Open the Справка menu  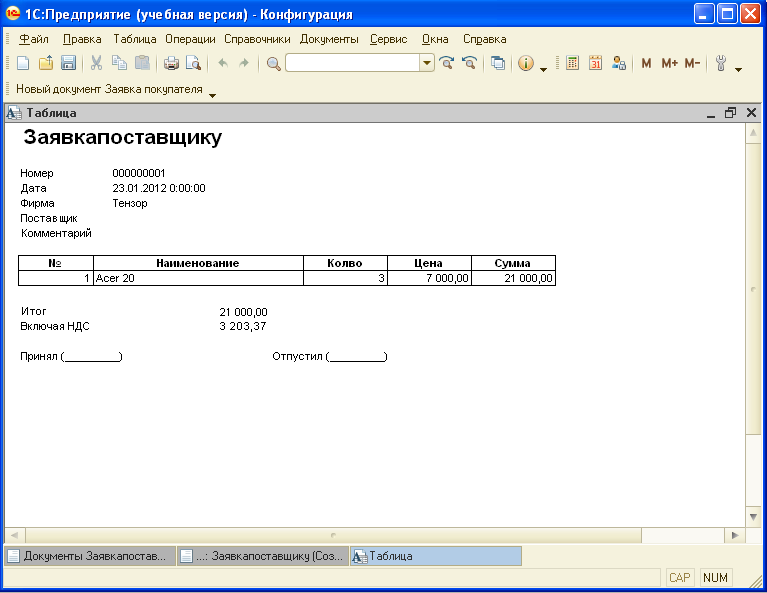click(485, 39)
